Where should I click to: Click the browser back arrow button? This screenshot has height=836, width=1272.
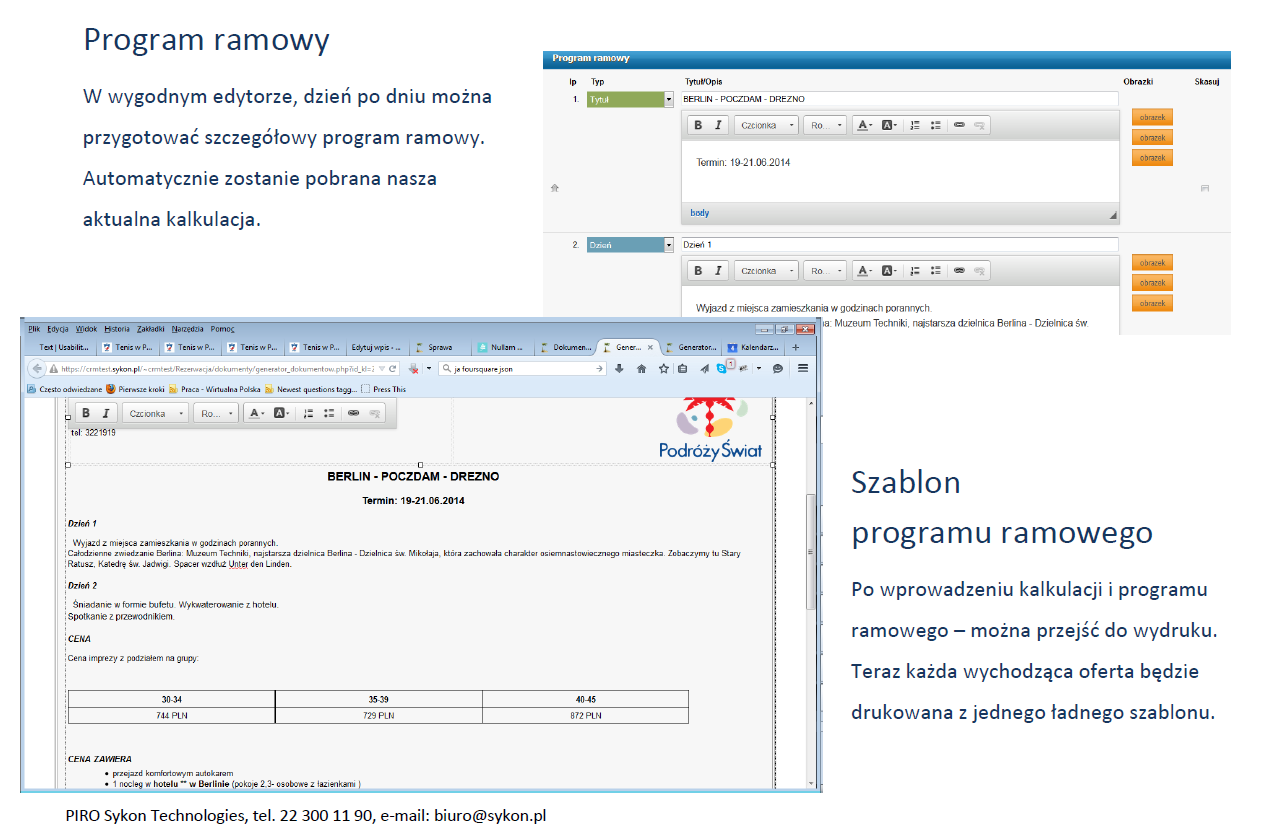click(35, 368)
